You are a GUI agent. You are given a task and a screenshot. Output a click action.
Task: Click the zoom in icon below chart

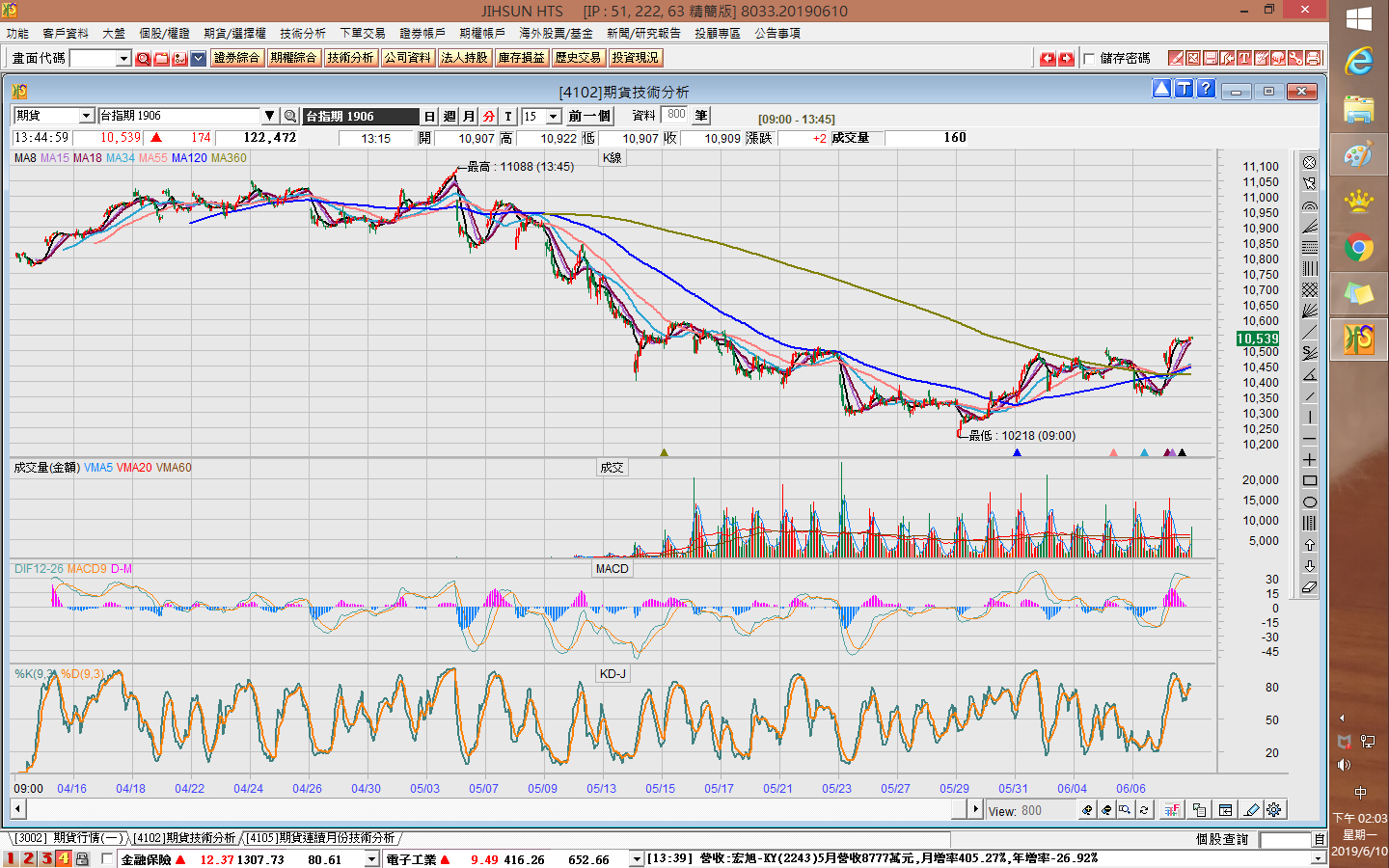(1088, 810)
